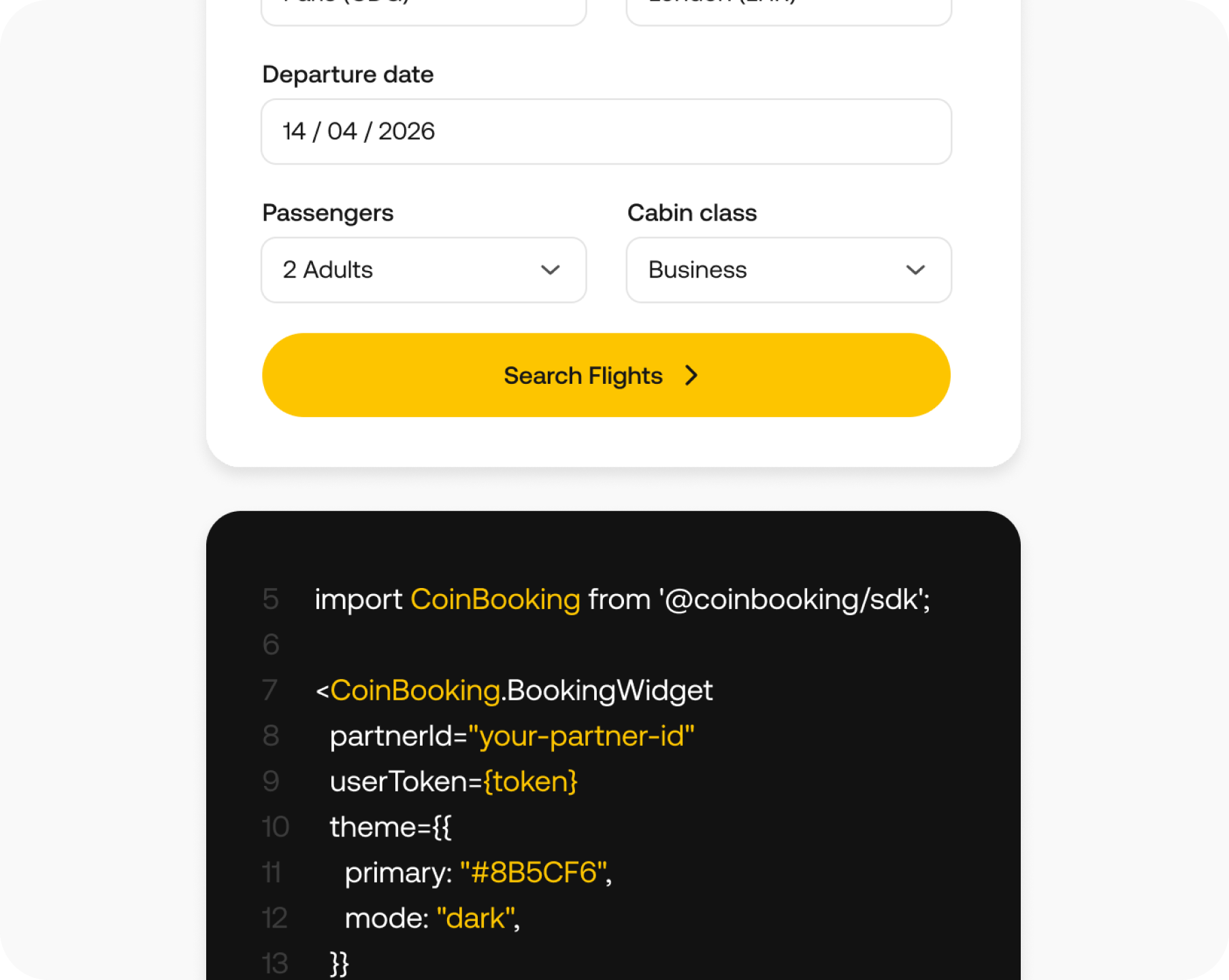The height and width of the screenshot is (980, 1229).
Task: Open the Cabin class dropdown chevron
Action: pyautogui.click(x=915, y=269)
